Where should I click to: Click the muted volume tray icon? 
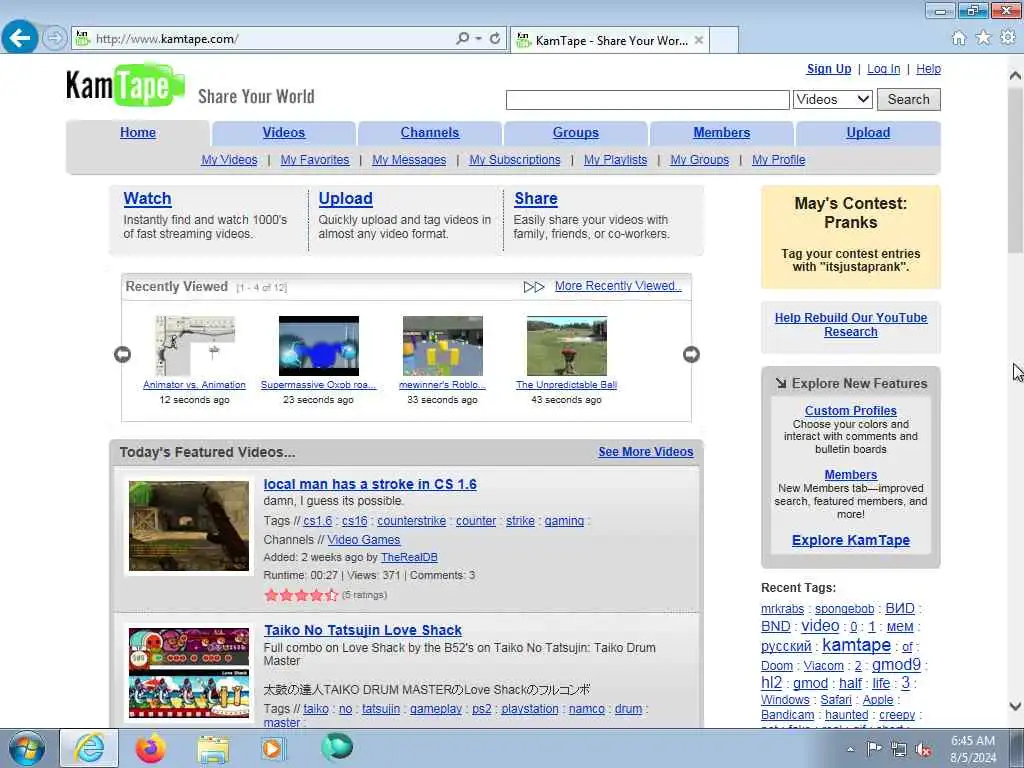click(923, 750)
